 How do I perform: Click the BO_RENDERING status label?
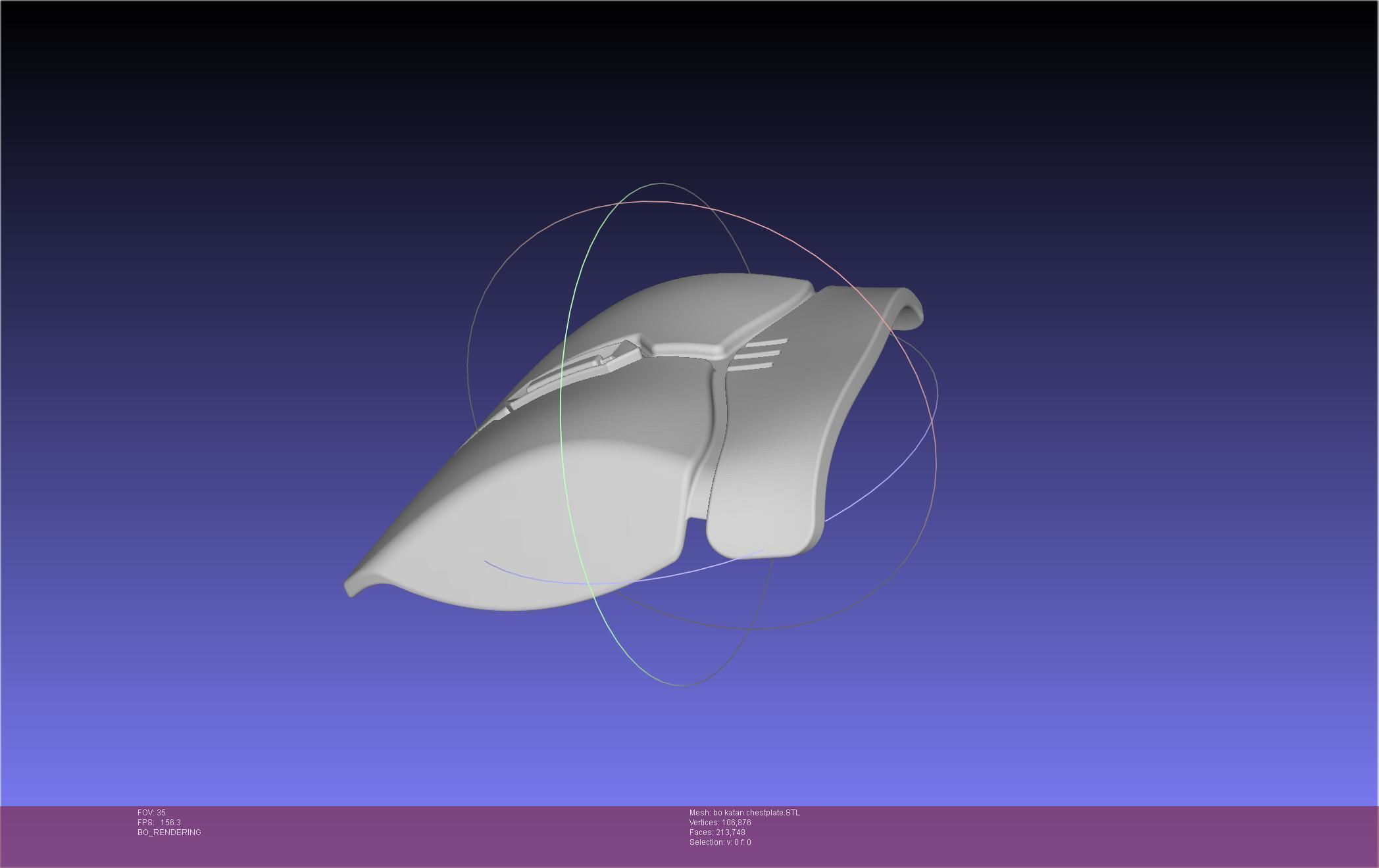(169, 832)
